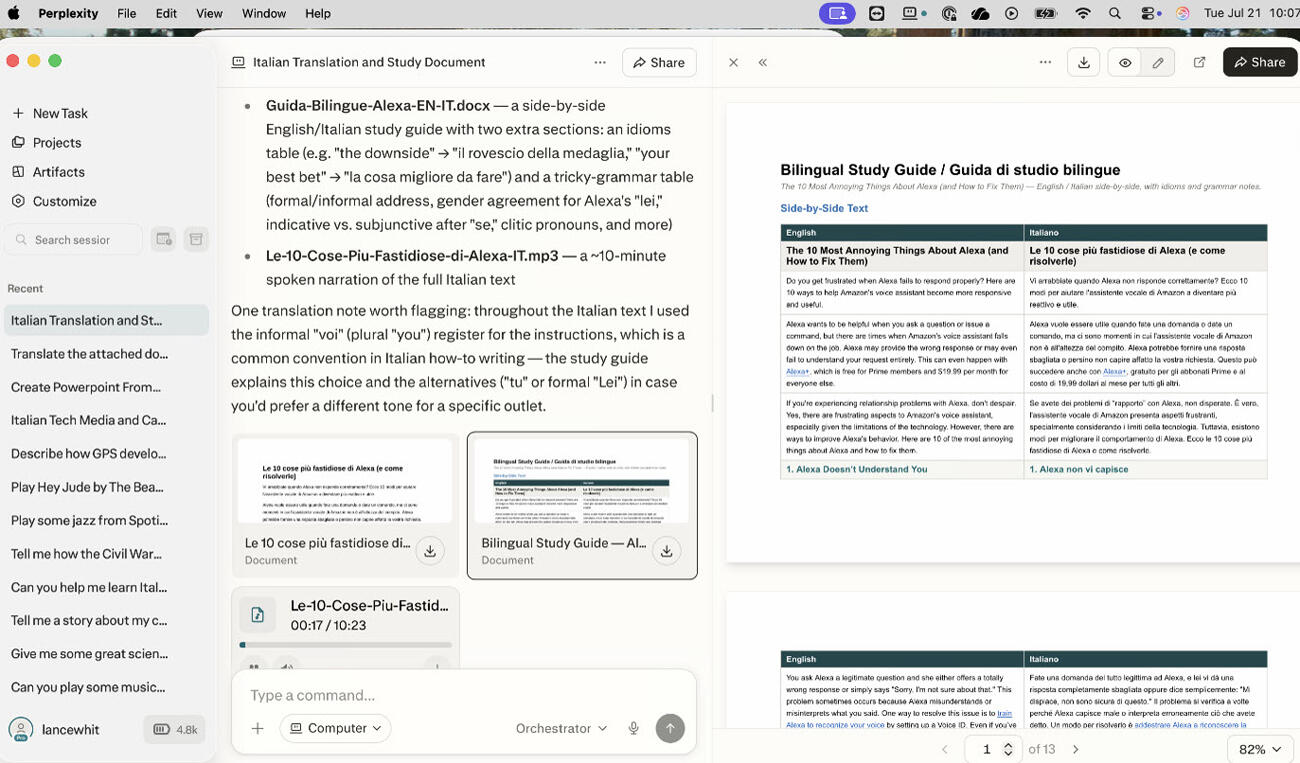Go to the previous page of the document

(945, 749)
